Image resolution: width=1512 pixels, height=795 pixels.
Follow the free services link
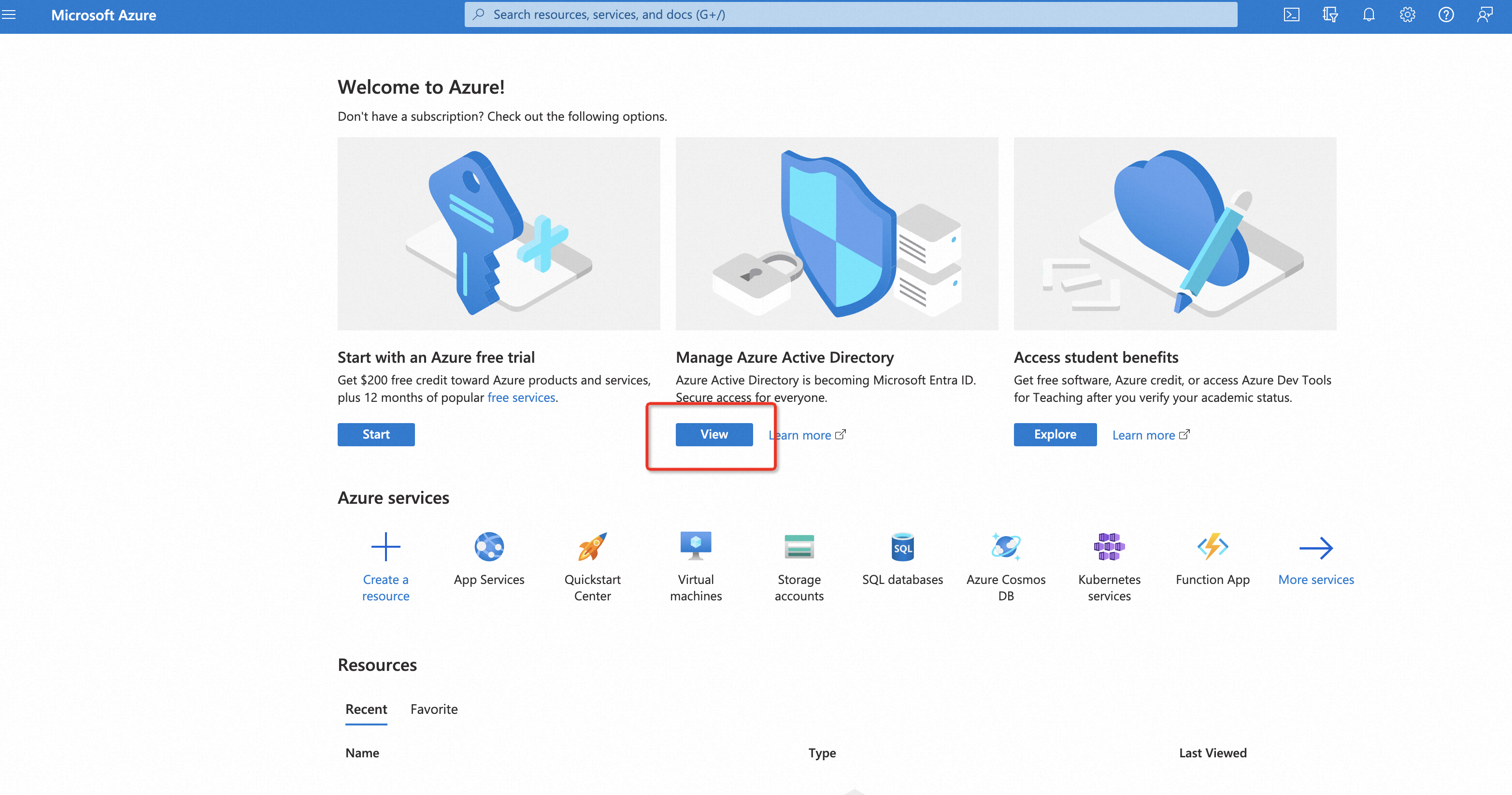pos(521,397)
